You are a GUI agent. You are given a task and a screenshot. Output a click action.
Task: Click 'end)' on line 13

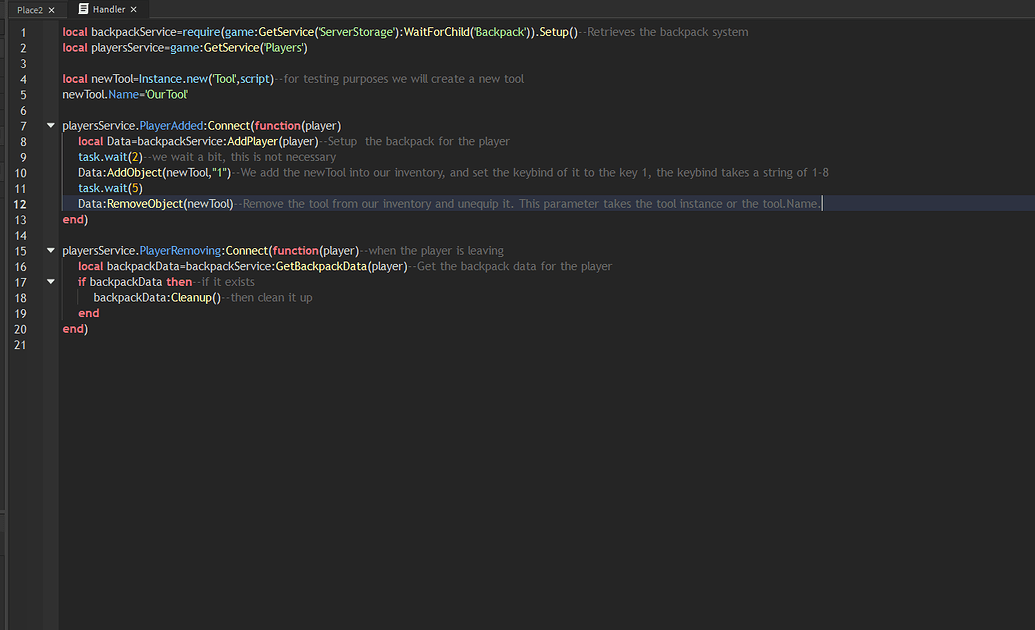pos(75,219)
